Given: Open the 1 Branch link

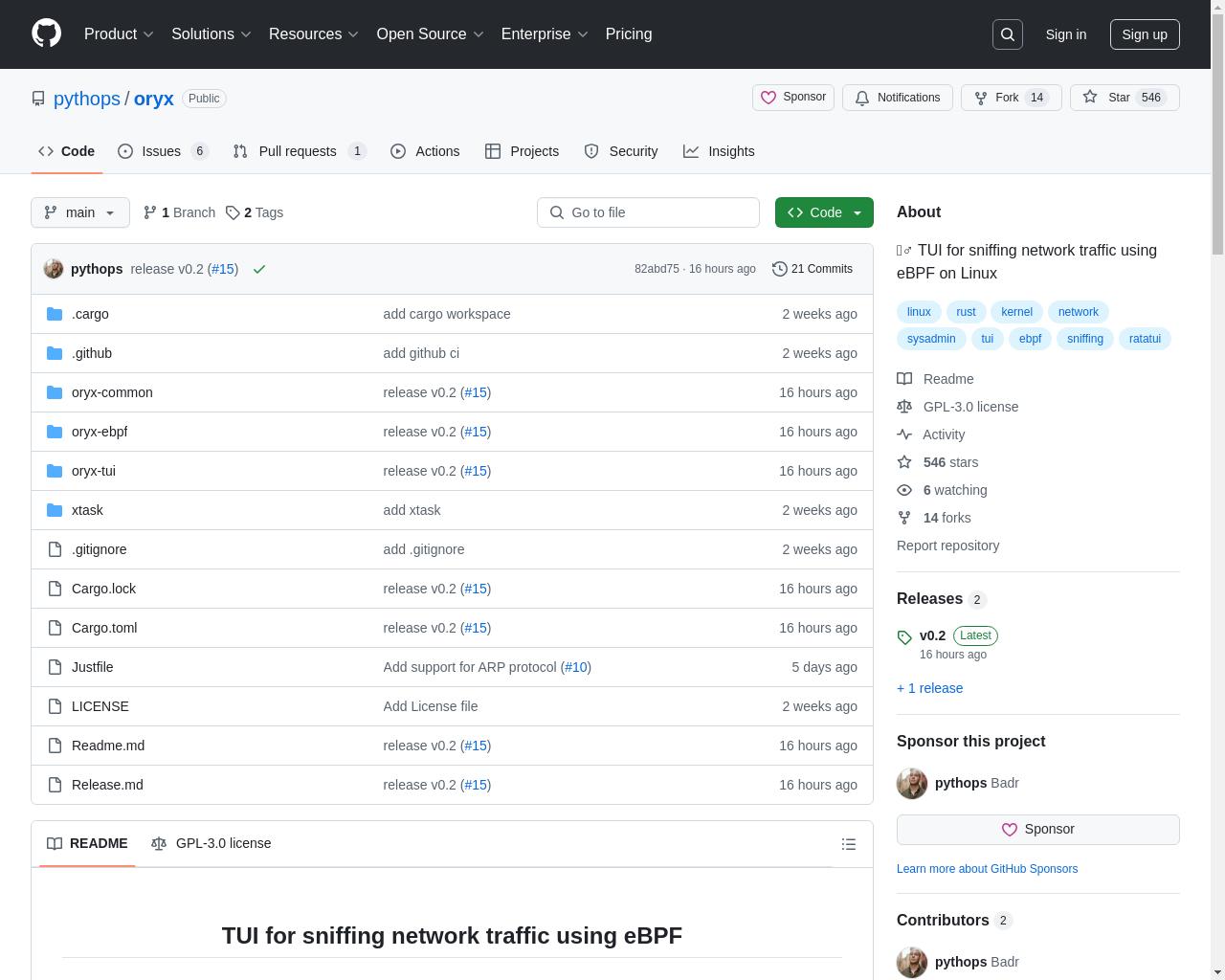Looking at the screenshot, I should click(179, 212).
